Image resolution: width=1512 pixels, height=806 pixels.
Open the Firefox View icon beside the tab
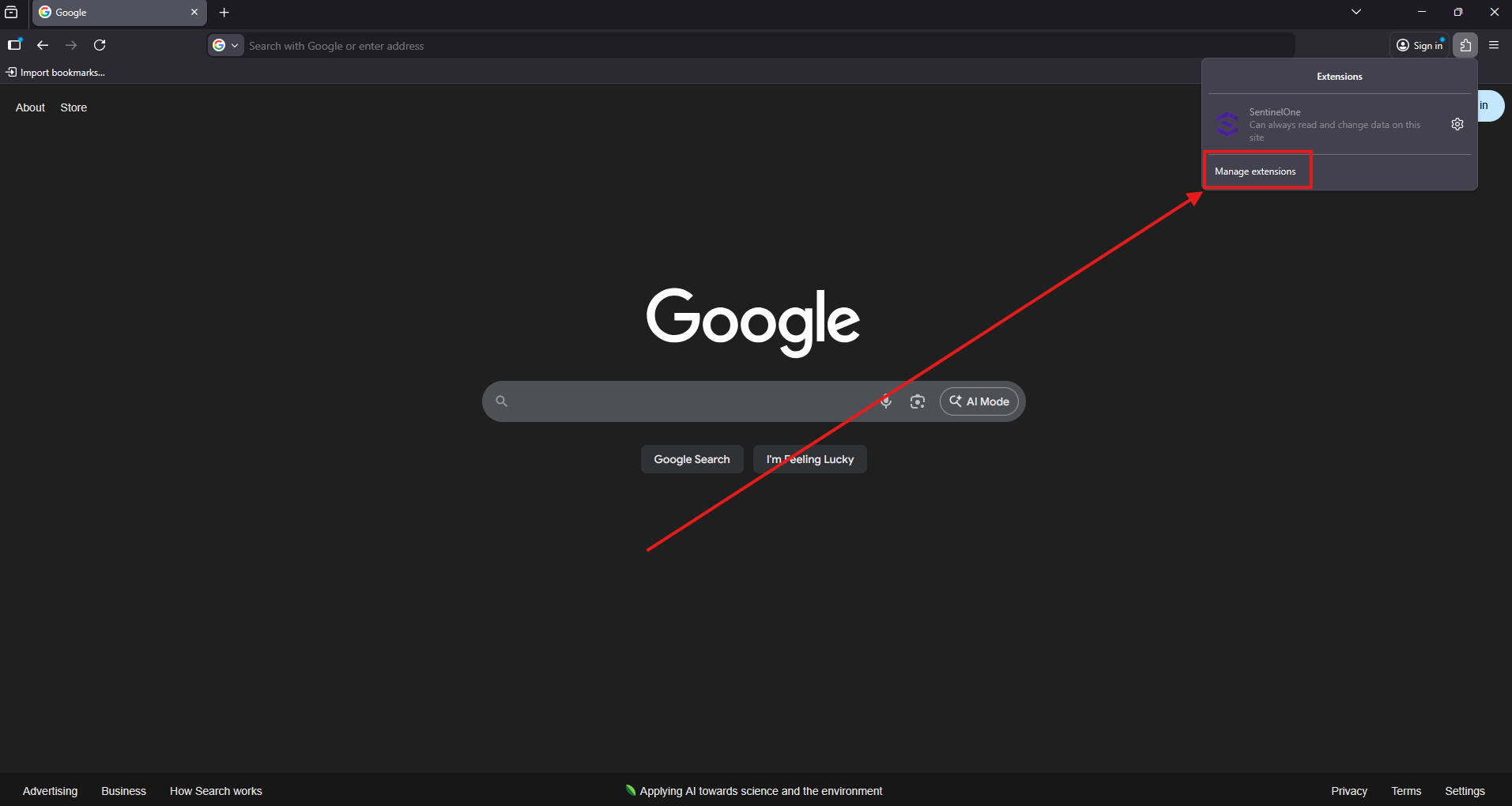pyautogui.click(x=11, y=13)
